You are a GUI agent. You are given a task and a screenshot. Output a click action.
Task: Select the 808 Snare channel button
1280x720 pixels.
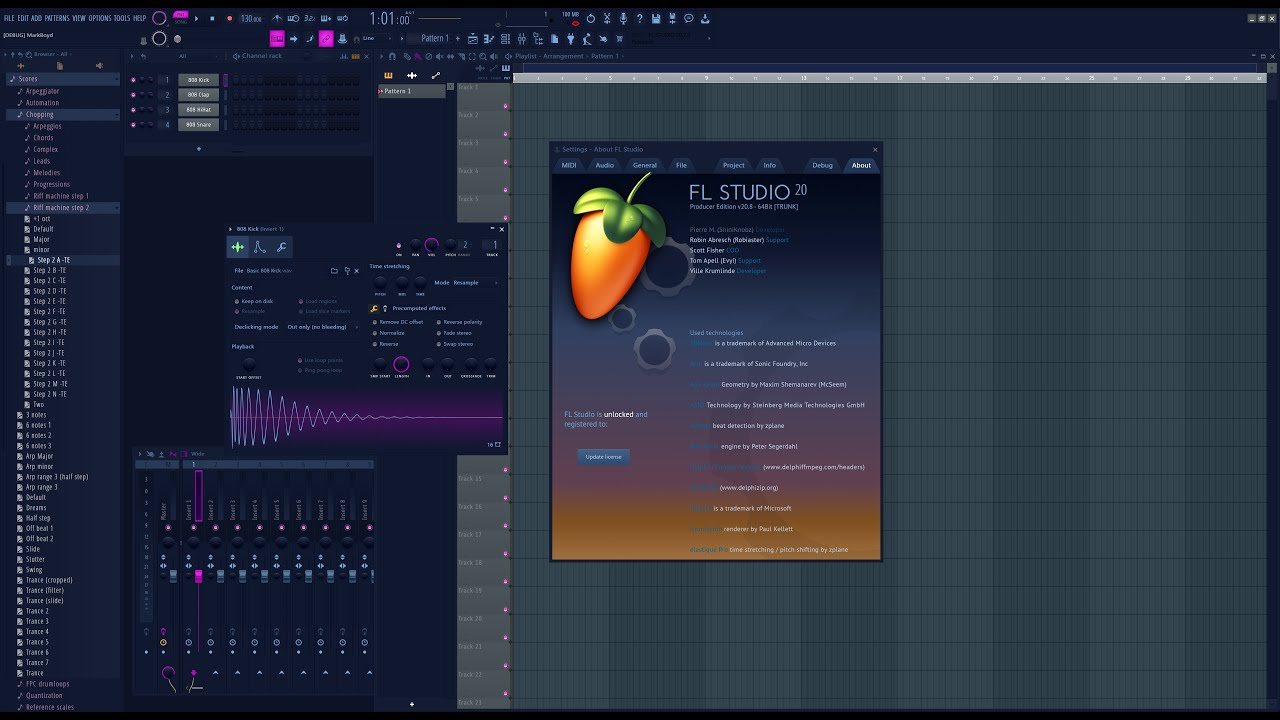coord(198,125)
